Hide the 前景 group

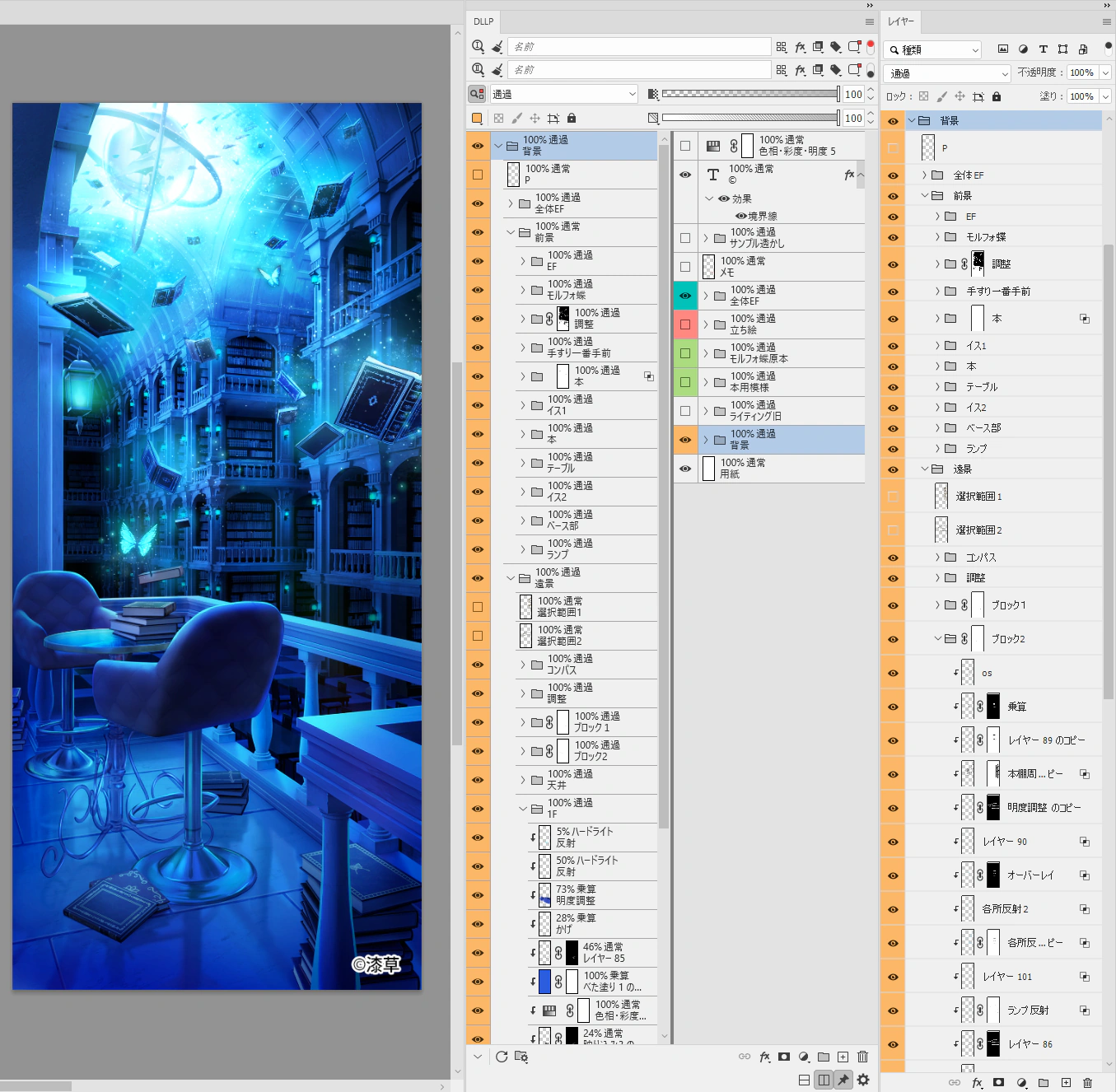coord(892,195)
